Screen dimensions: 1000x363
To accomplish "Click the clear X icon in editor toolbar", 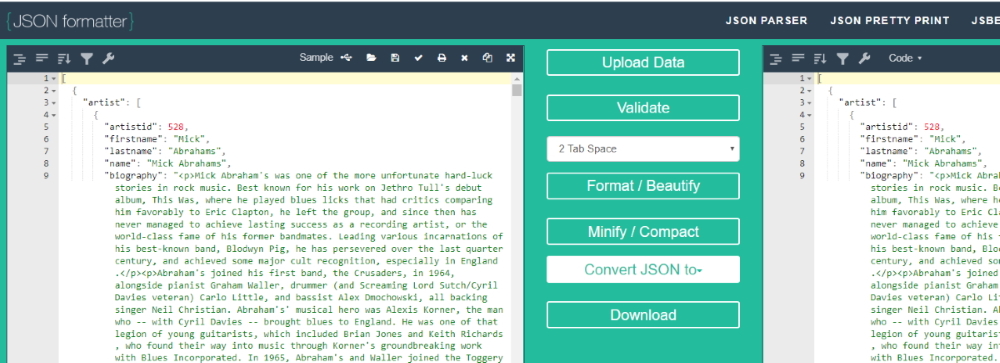I will pyautogui.click(x=464, y=58).
